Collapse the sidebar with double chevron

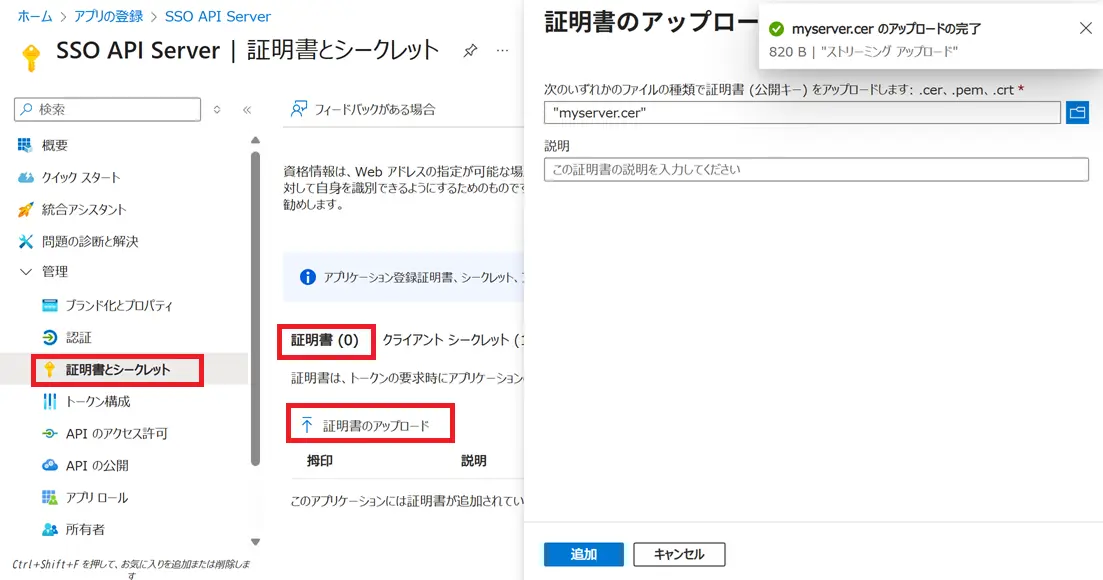coord(247,110)
